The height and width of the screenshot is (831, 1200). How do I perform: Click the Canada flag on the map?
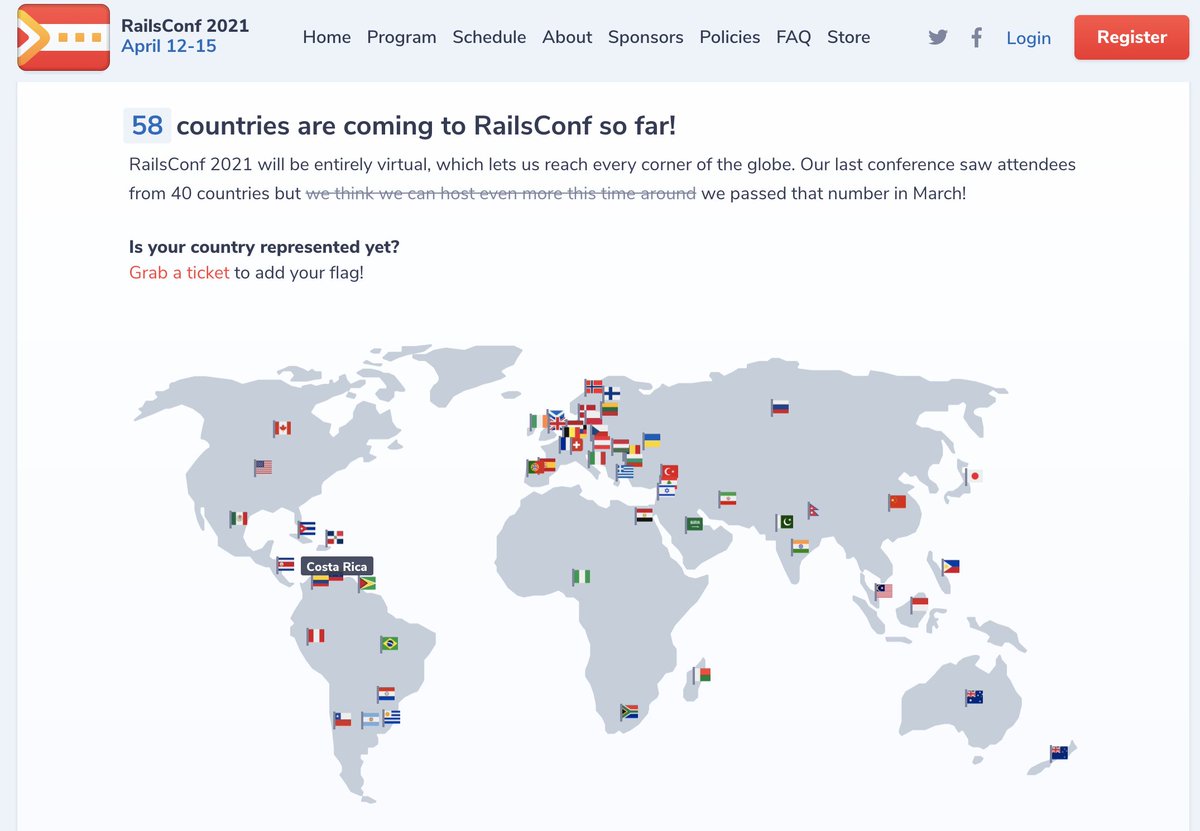pos(282,428)
